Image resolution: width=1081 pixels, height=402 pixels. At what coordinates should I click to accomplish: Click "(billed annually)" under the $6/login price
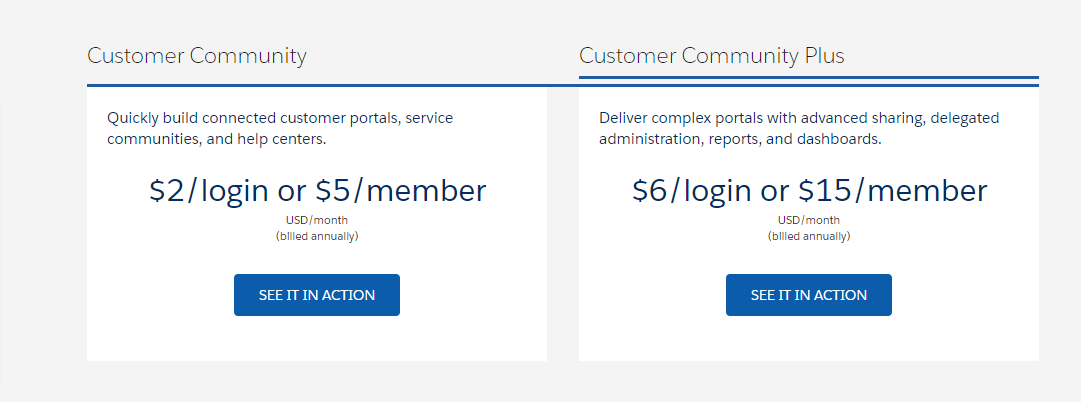(x=809, y=236)
